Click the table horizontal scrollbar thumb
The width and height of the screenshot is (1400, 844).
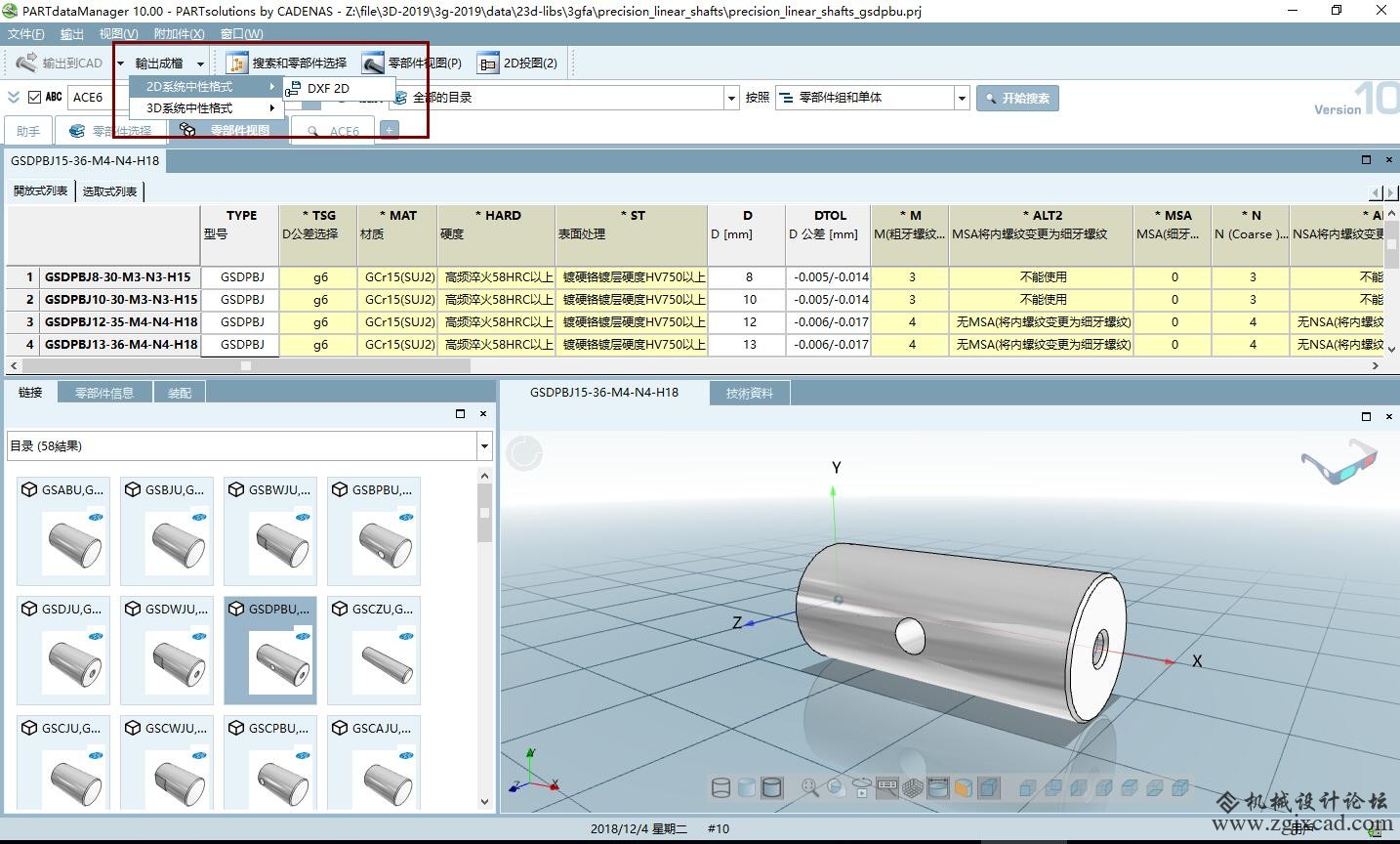click(246, 366)
